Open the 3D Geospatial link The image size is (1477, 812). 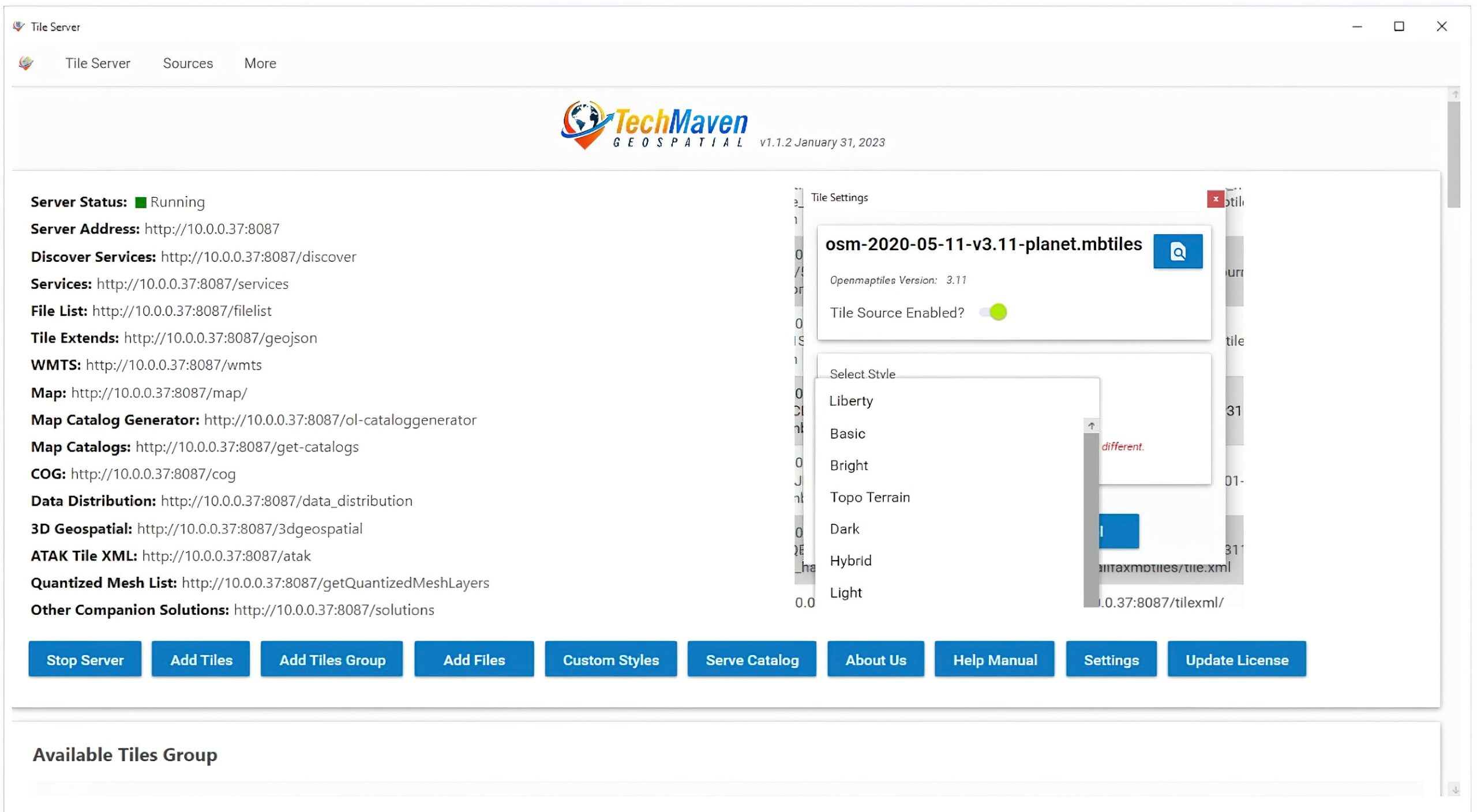click(x=250, y=529)
